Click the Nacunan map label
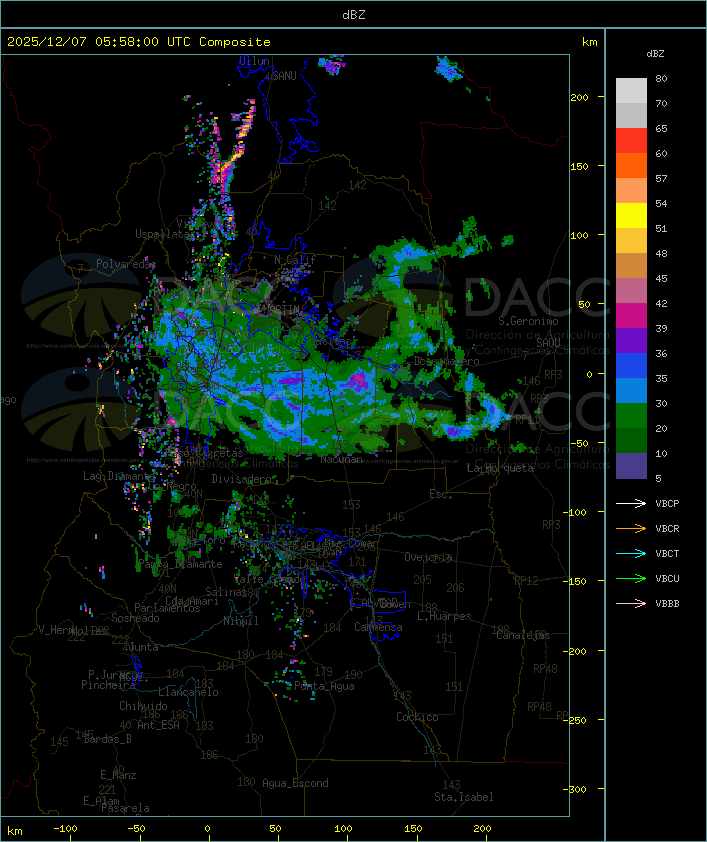This screenshot has width=707, height=842. (x=341, y=460)
